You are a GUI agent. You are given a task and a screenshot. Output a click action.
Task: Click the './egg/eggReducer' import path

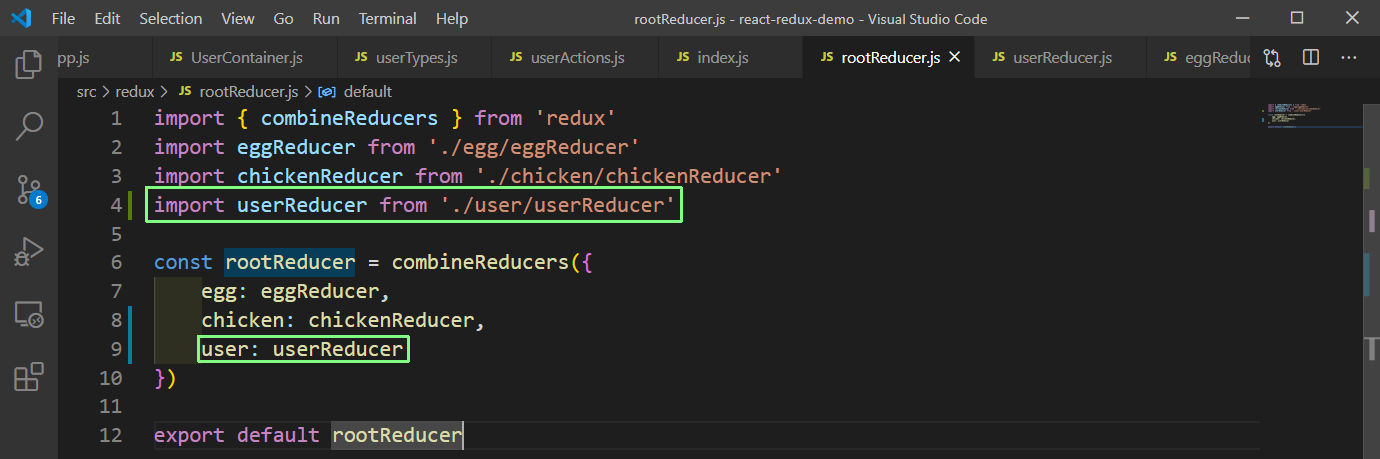(x=533, y=147)
